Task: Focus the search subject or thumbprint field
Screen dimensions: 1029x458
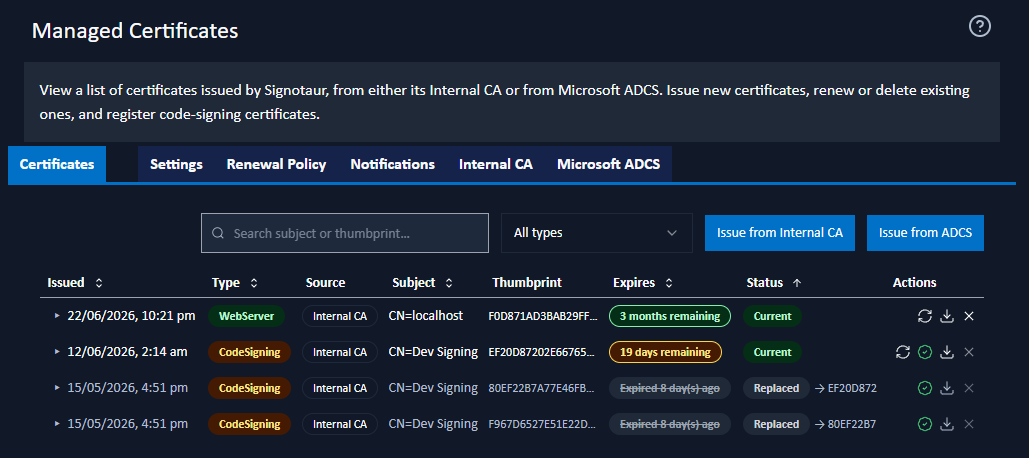Action: pos(345,233)
